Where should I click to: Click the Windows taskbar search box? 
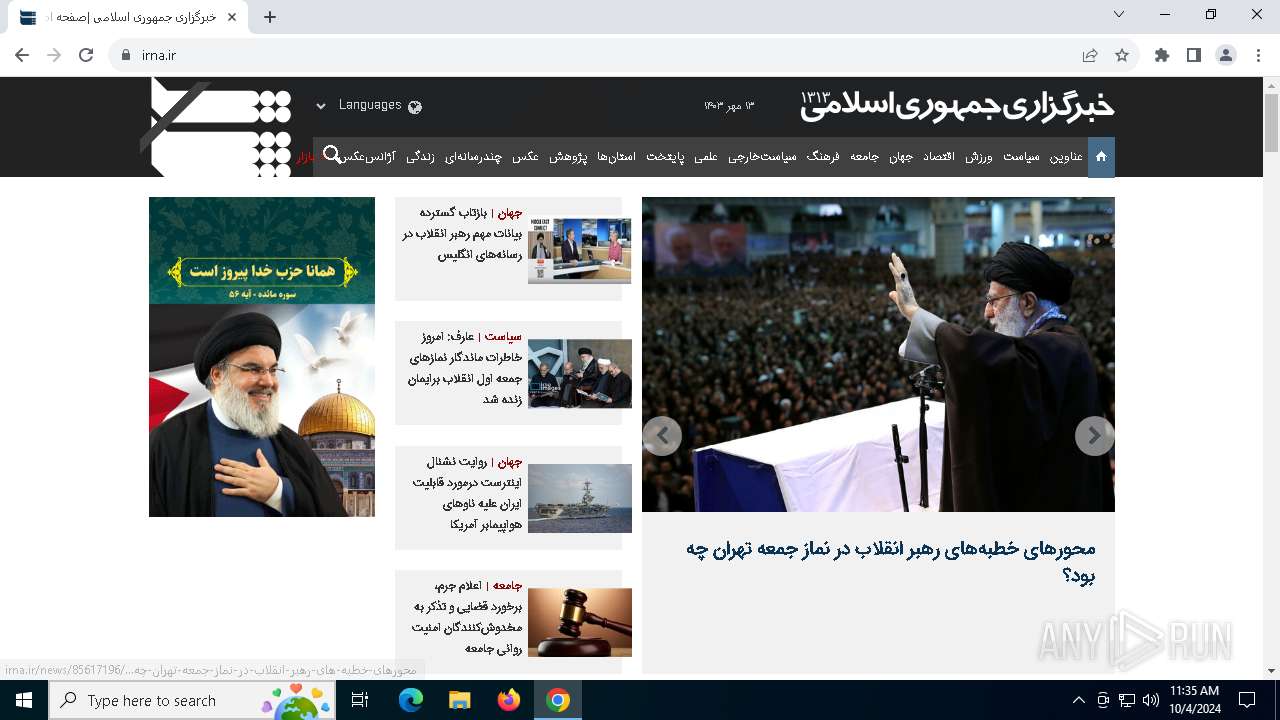(x=192, y=700)
